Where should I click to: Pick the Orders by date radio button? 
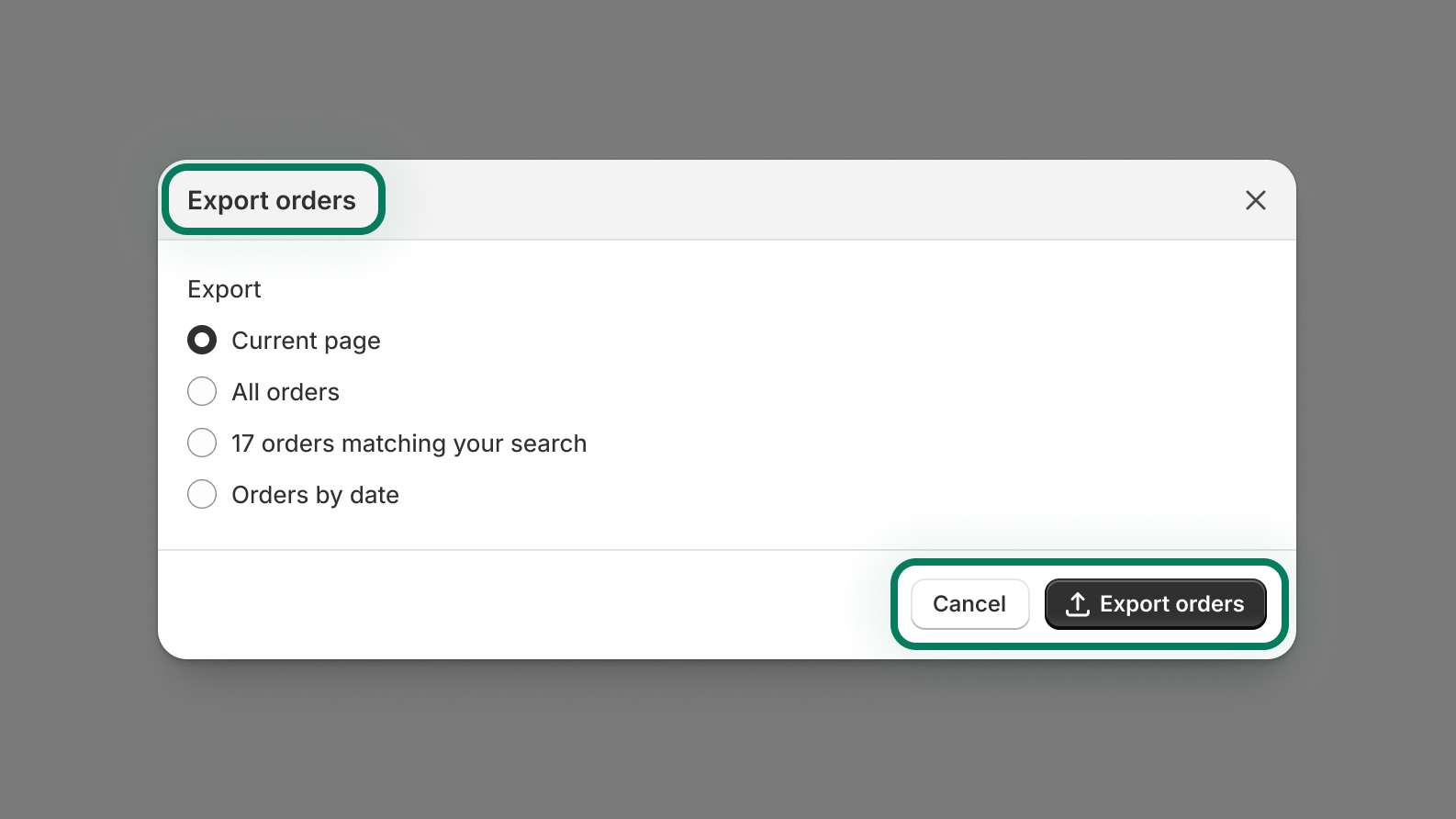tap(202, 495)
